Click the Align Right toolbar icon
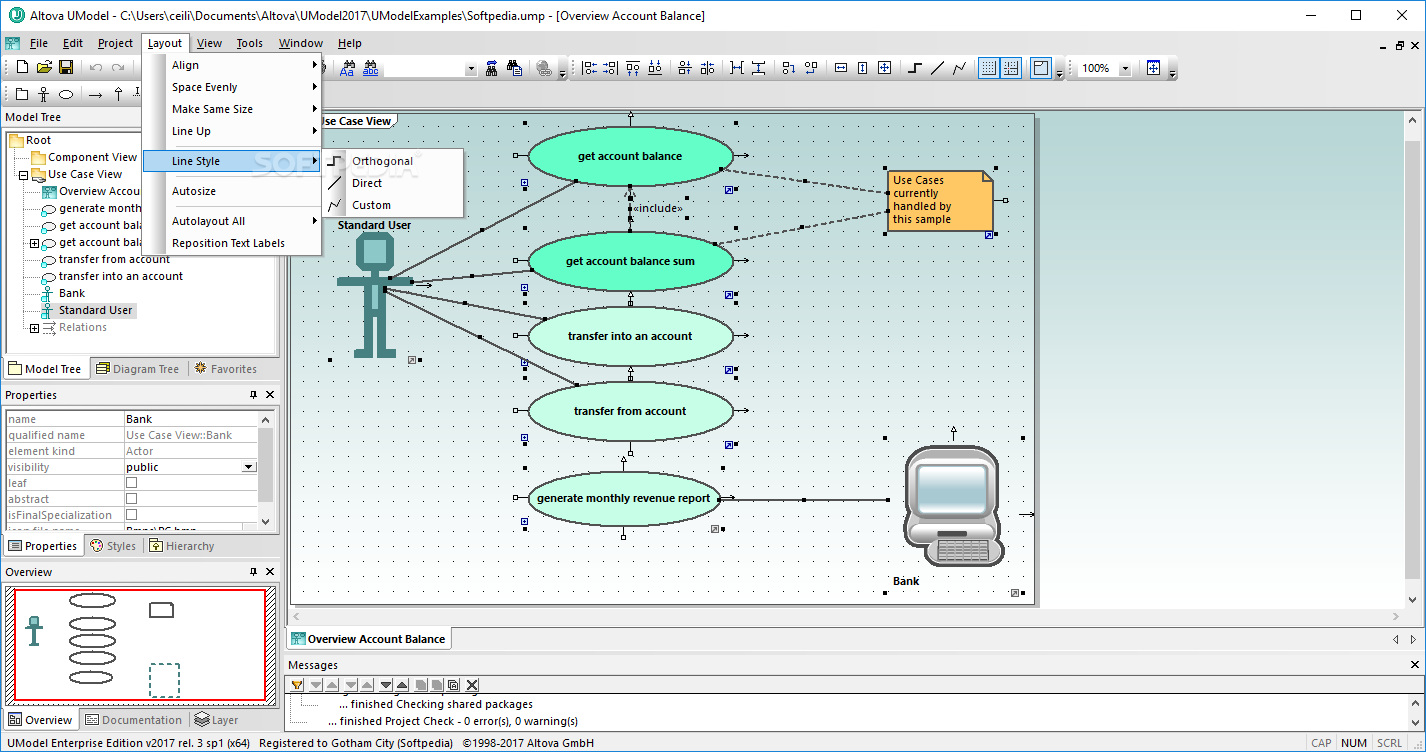The width and height of the screenshot is (1426, 752). point(611,68)
